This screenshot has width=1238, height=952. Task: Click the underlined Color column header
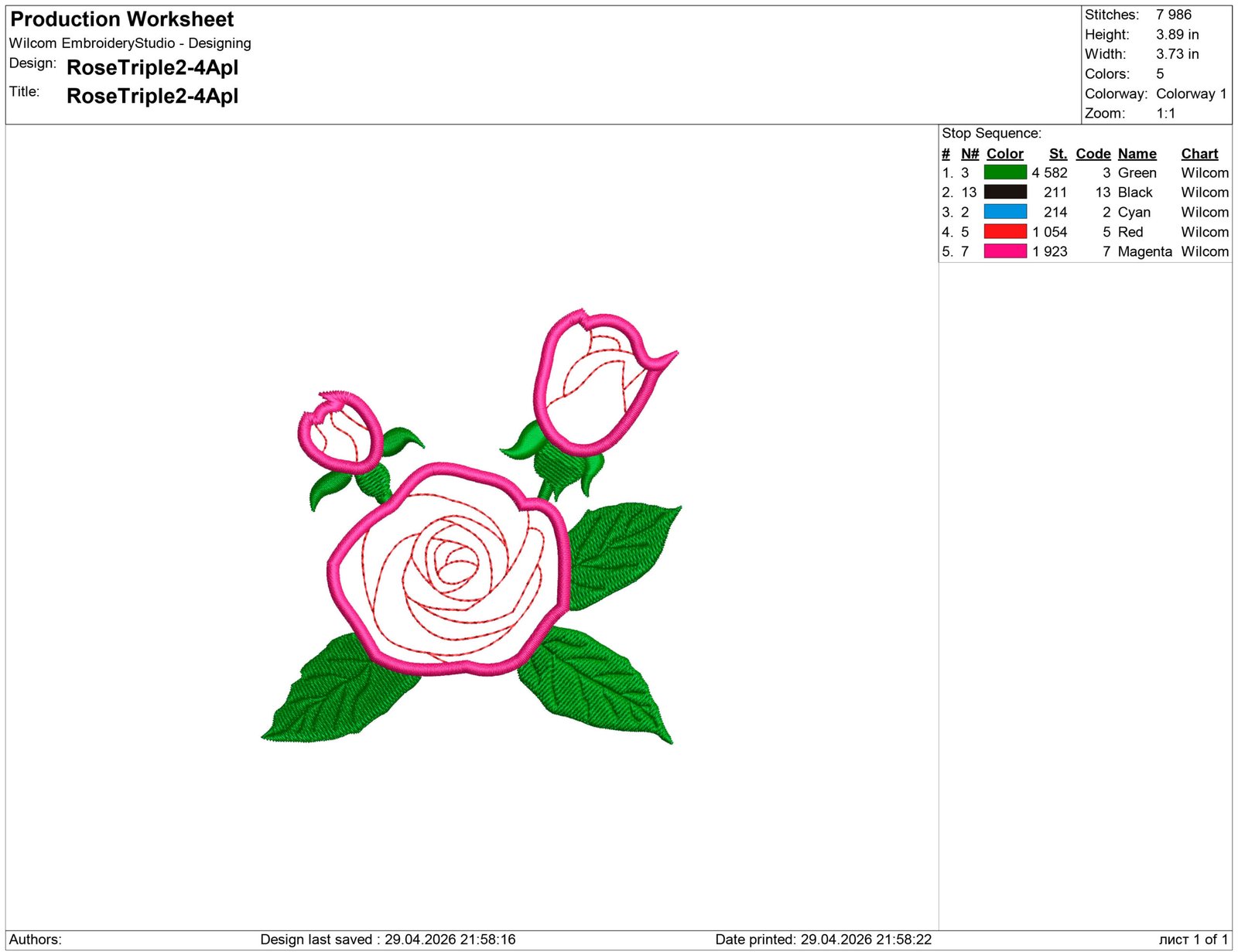coord(1004,154)
